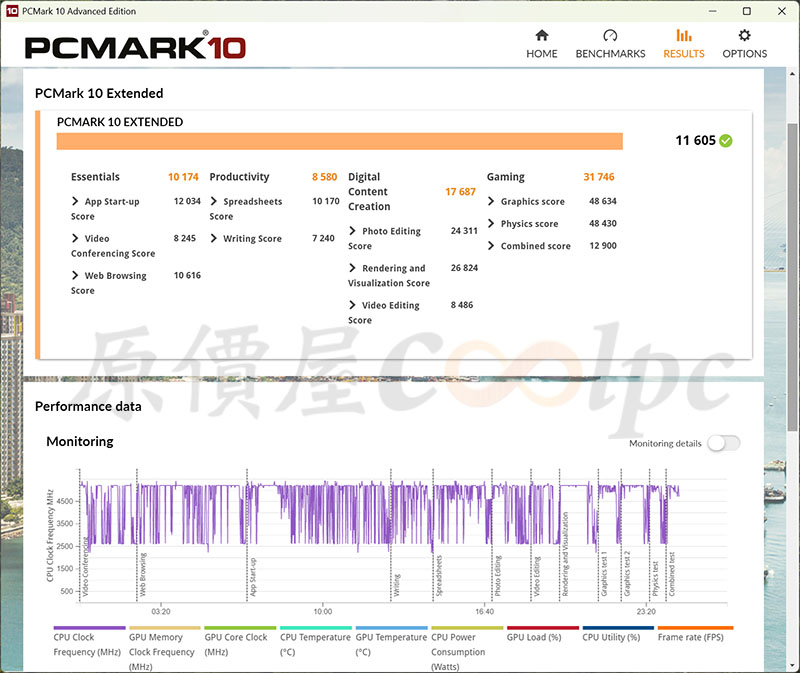Select the CPU Clock Frequency legend swatch
Screen dimensions: 800x673
click(x=89, y=628)
